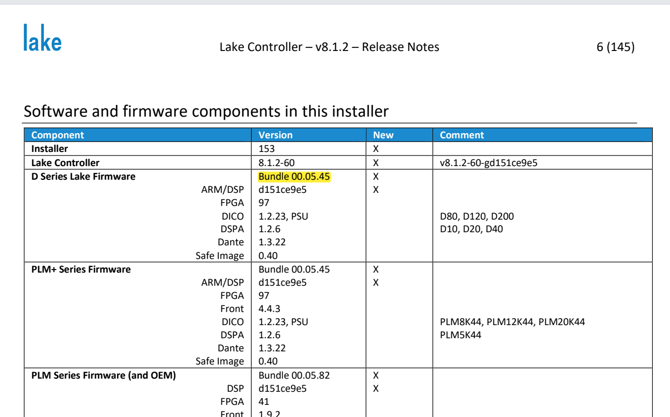Select the Front version 4.4.3 cell

pyautogui.click(x=270, y=309)
